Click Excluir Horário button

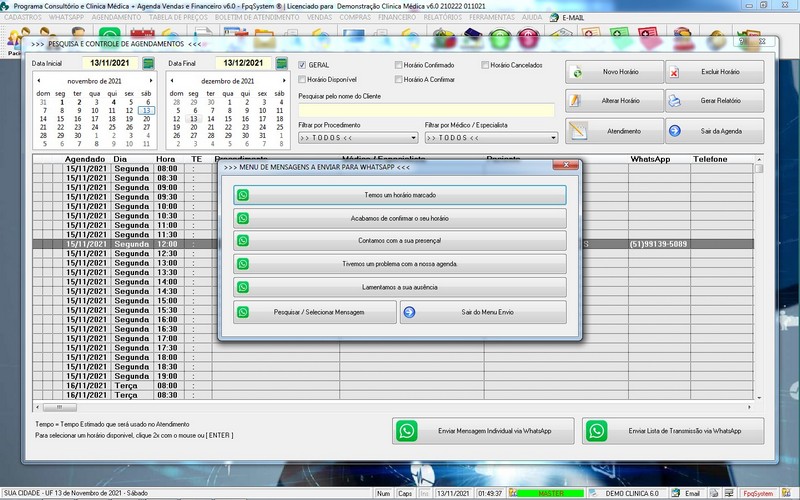click(715, 72)
